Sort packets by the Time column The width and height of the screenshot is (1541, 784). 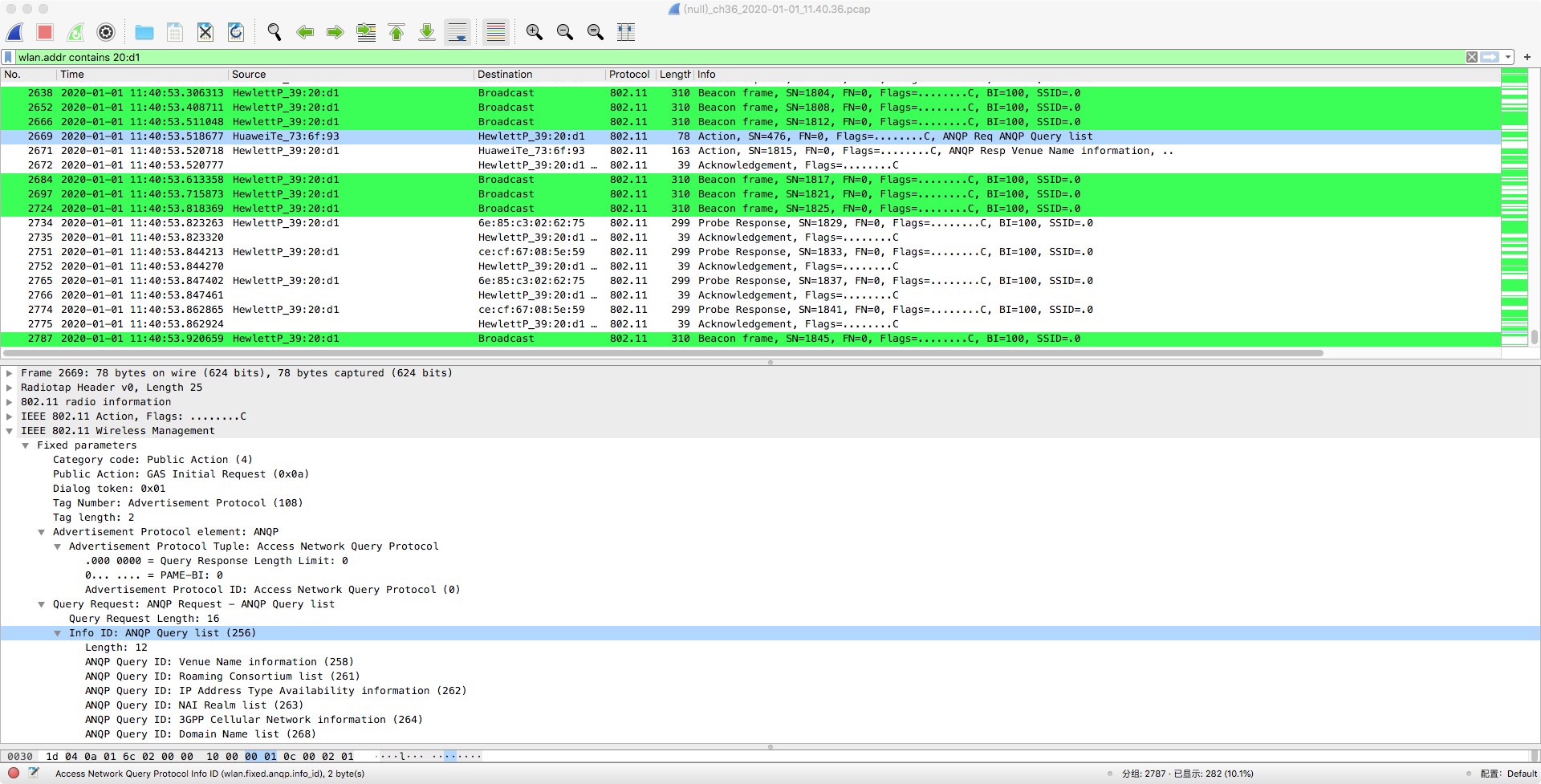pyautogui.click(x=142, y=75)
